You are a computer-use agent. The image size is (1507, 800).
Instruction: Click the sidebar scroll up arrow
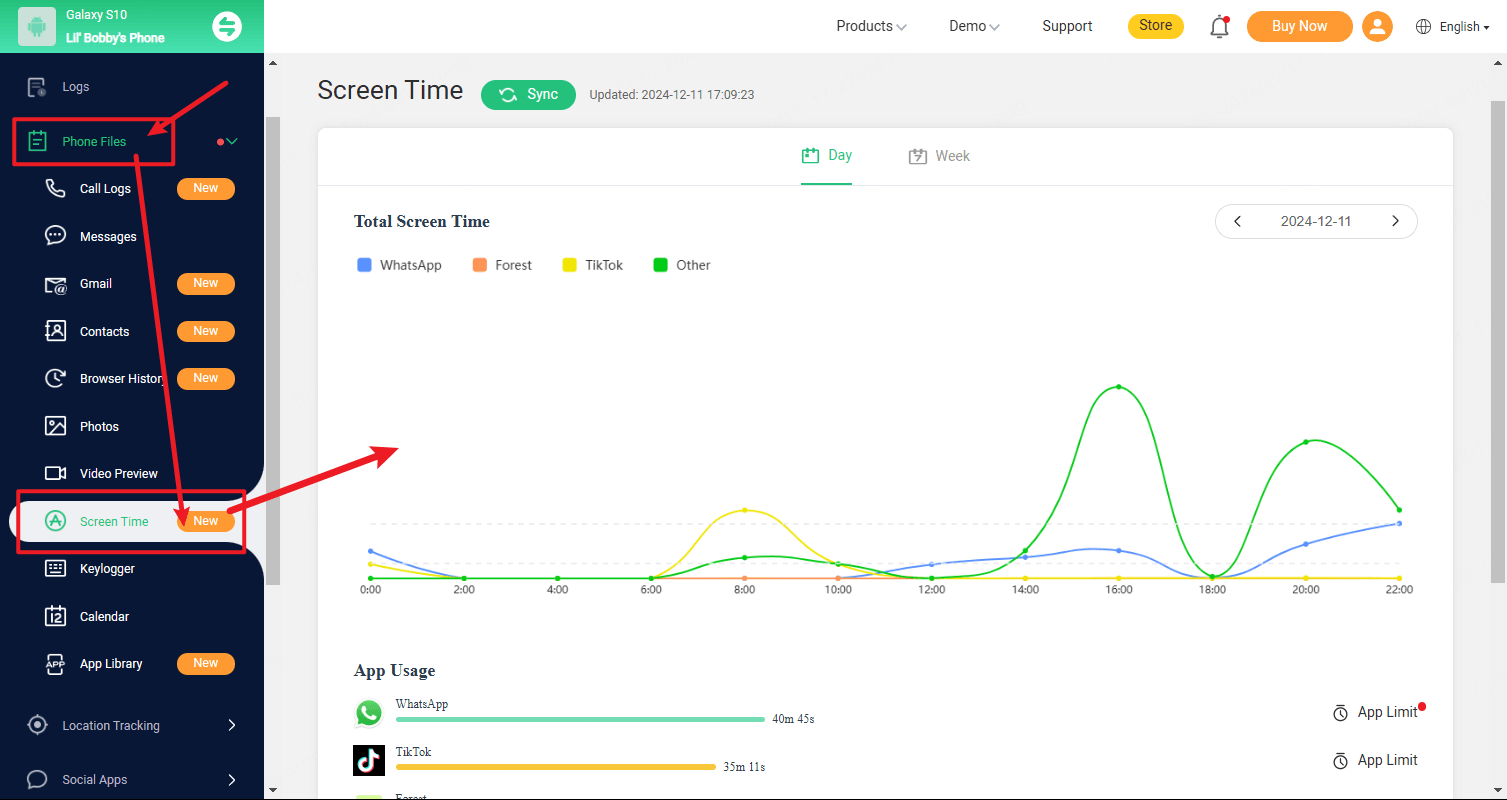[x=273, y=62]
